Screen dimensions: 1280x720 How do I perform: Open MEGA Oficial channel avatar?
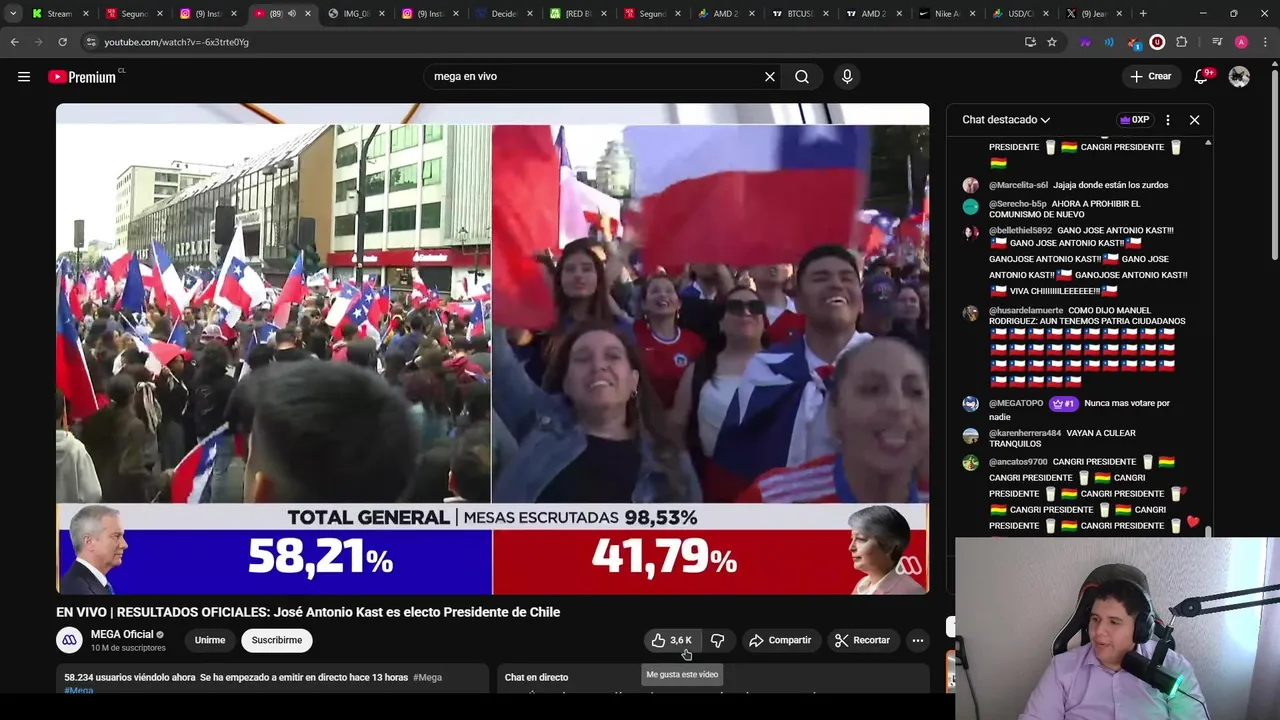tap(69, 640)
